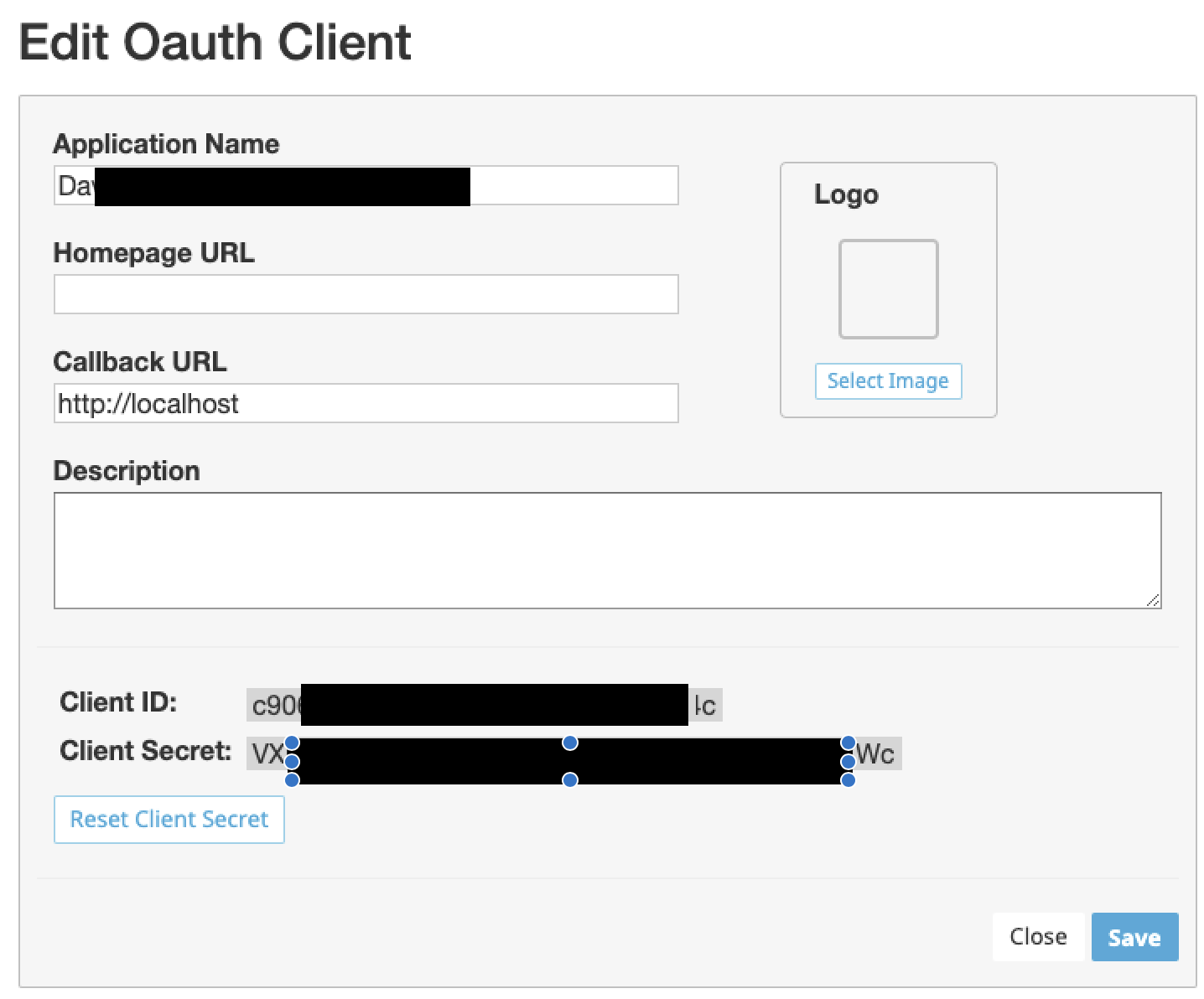Click the Callback URL field containing http://localhost
This screenshot has height=999, width=1204.
tap(366, 403)
